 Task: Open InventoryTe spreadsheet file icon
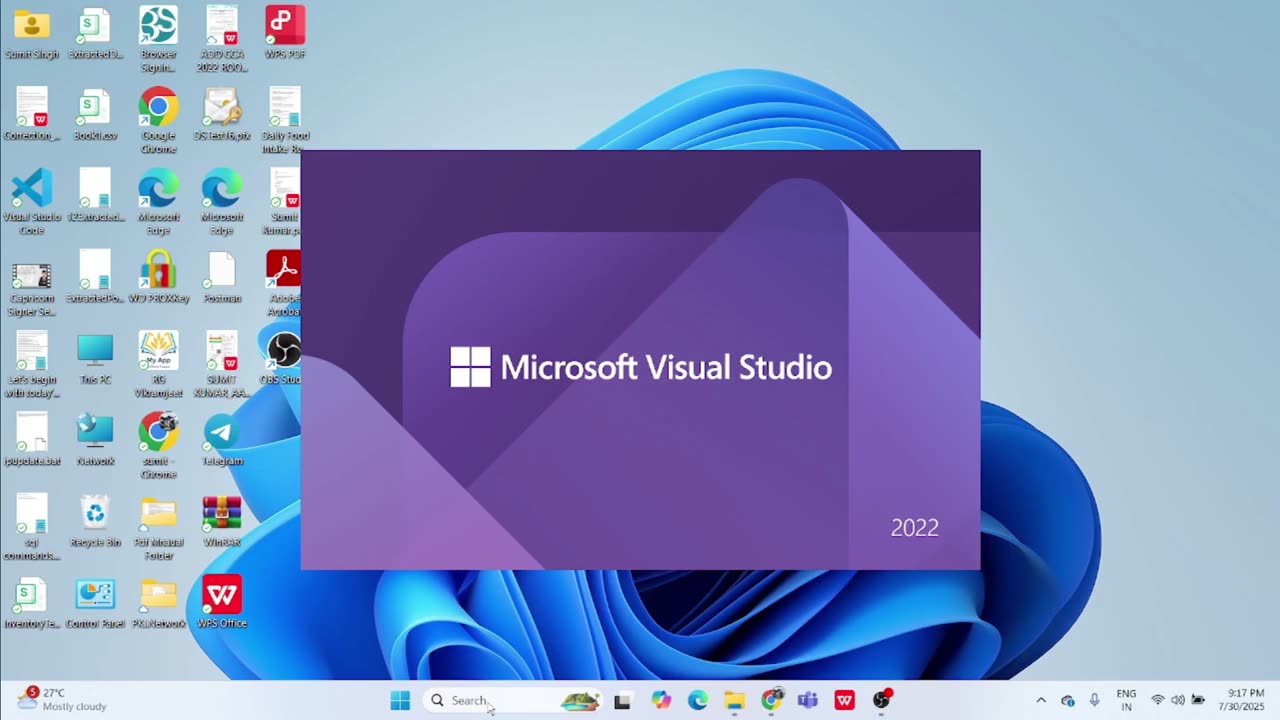[31, 602]
